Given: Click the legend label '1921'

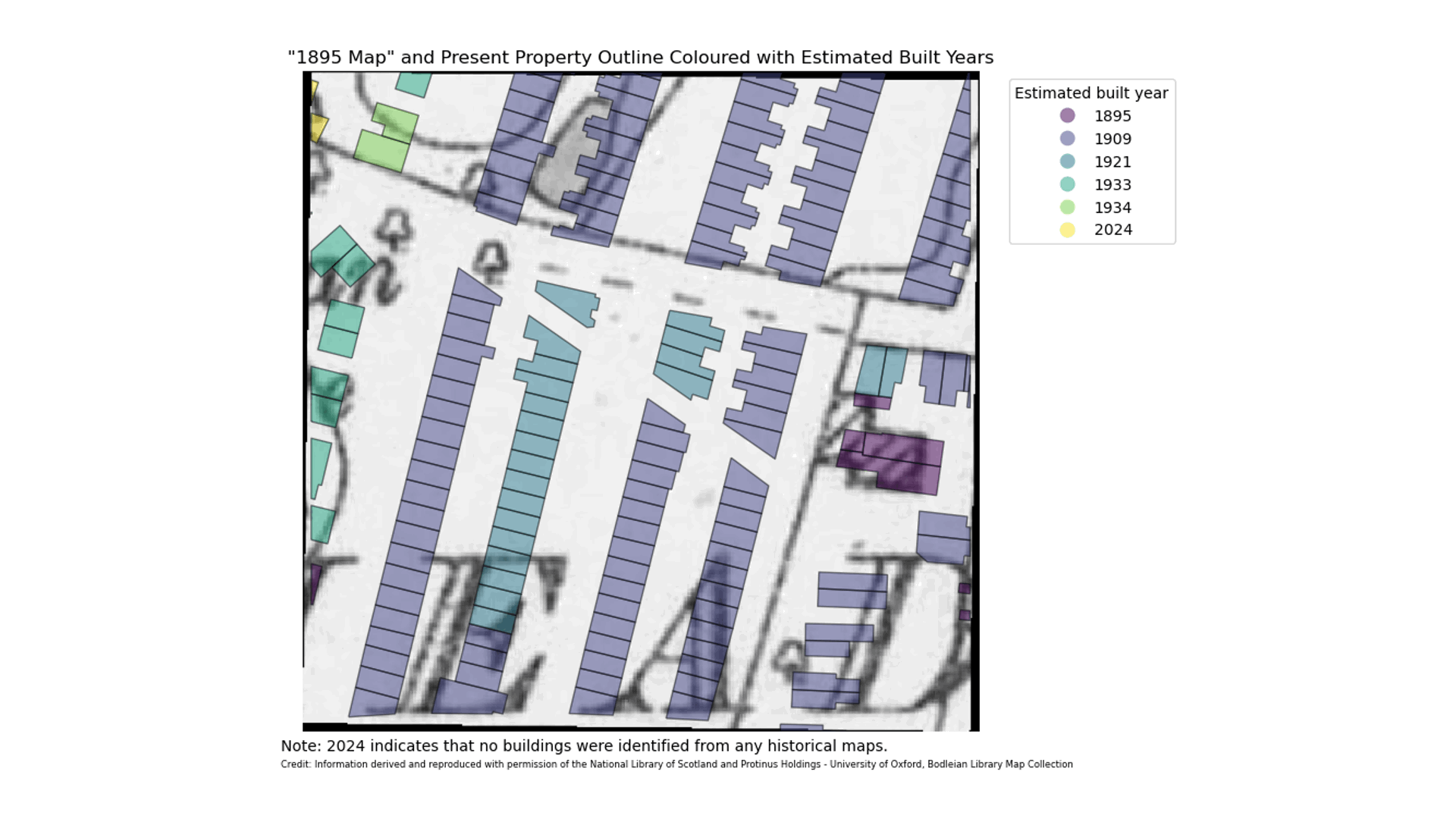Looking at the screenshot, I should click(x=1112, y=162).
